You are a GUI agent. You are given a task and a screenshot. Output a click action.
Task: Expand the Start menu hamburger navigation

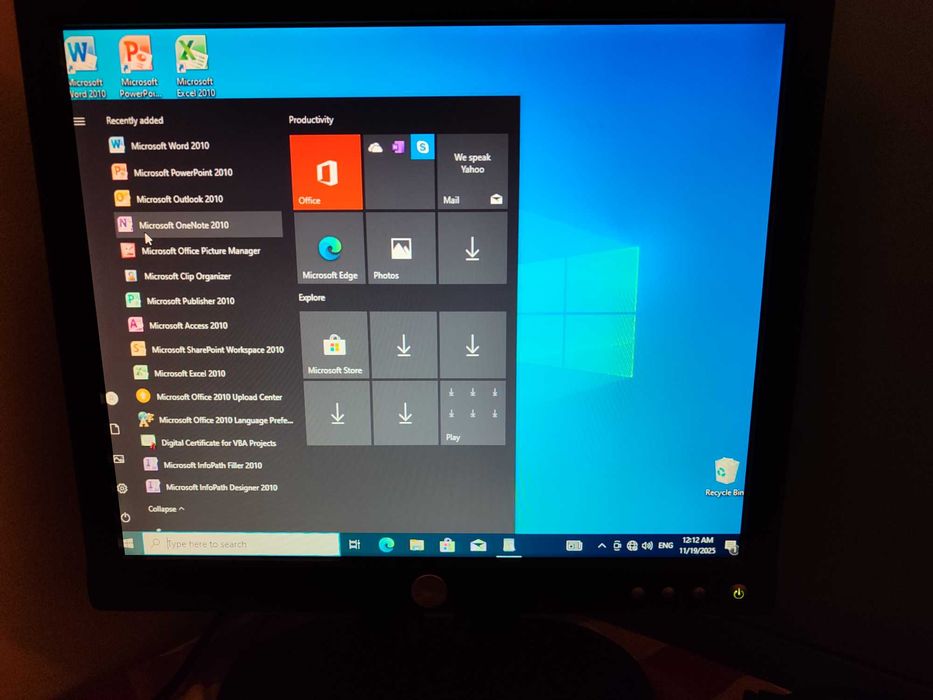79,121
